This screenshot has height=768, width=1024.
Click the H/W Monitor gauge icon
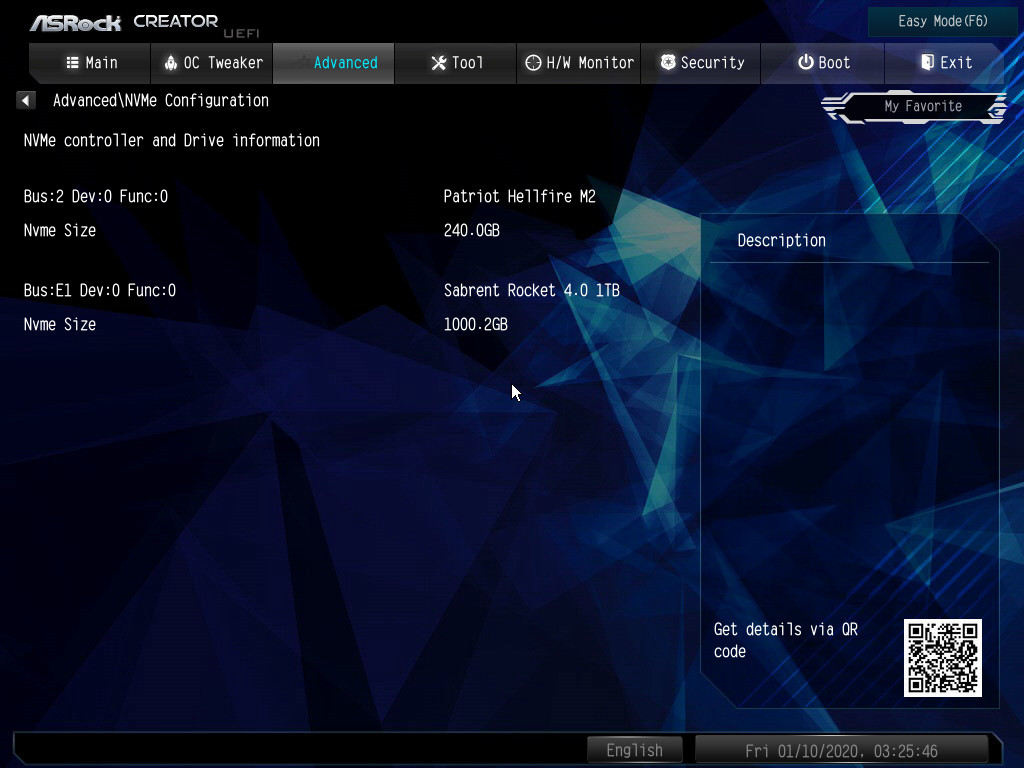point(533,63)
